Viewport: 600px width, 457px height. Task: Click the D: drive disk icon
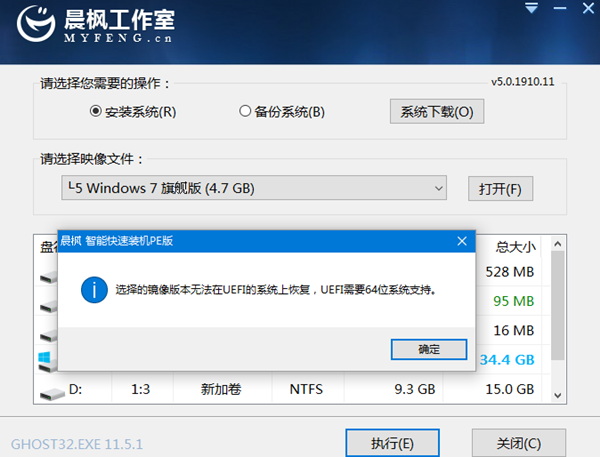(50, 389)
